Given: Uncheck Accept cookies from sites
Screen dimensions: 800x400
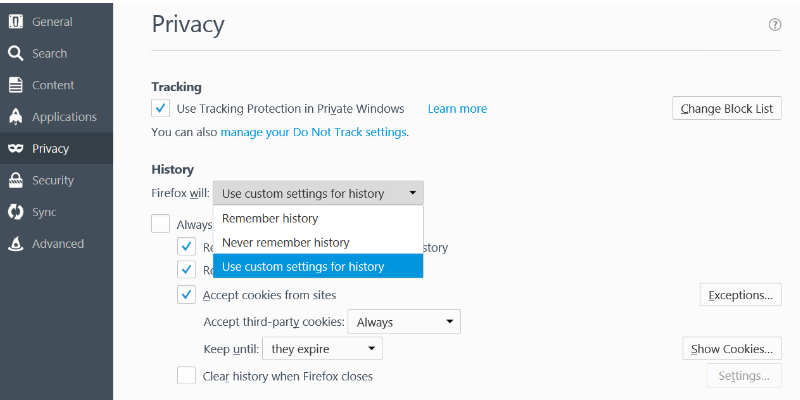Looking at the screenshot, I should (186, 295).
